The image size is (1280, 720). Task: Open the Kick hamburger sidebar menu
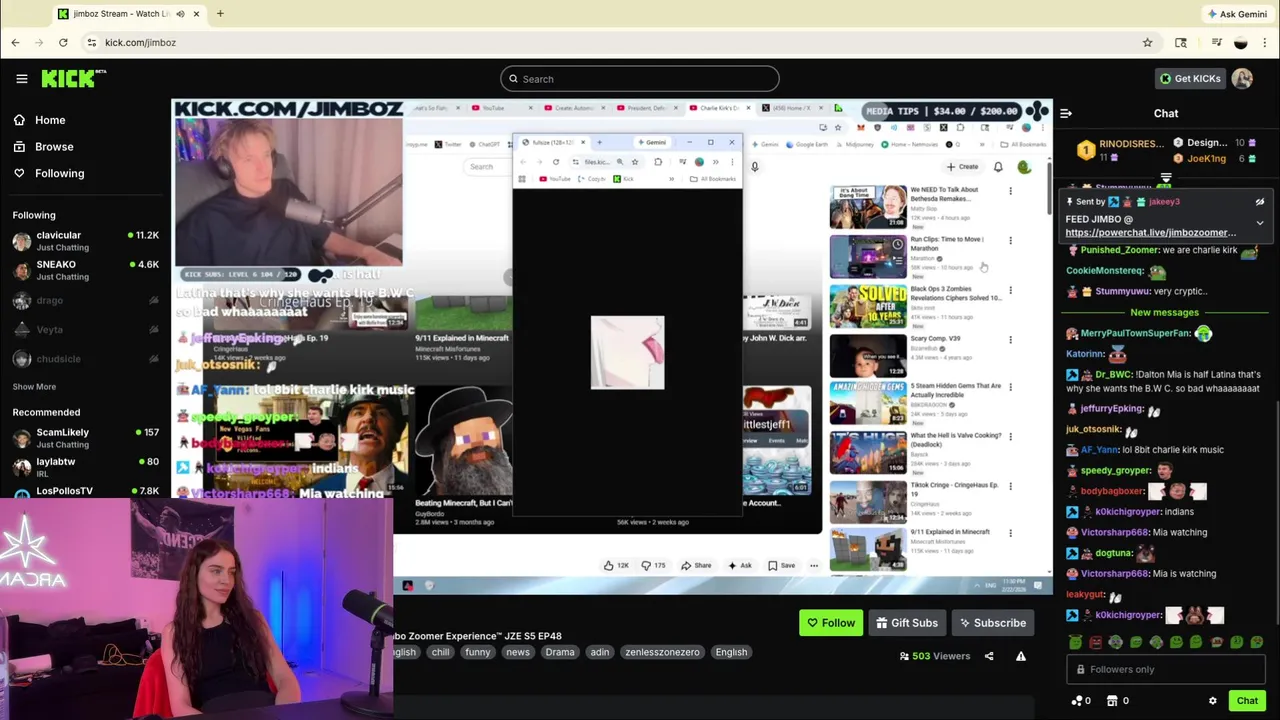pyautogui.click(x=21, y=78)
